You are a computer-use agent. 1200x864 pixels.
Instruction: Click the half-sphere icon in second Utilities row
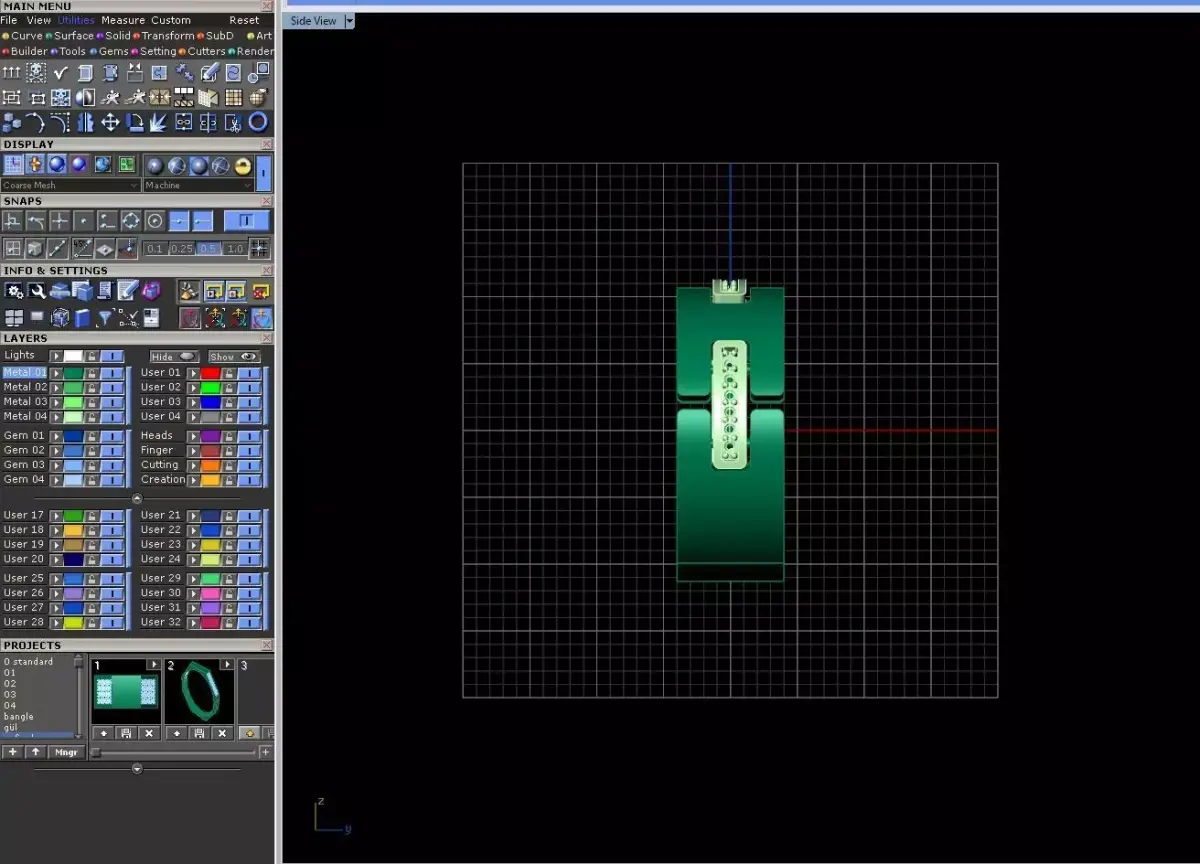(85, 97)
